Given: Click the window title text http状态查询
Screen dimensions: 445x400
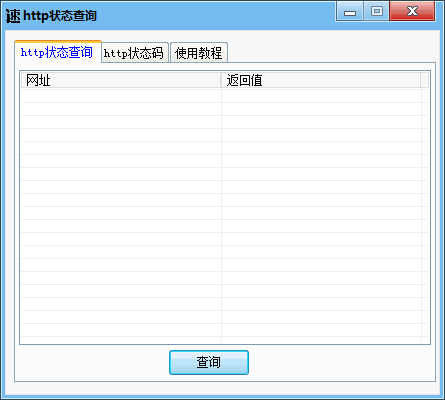Looking at the screenshot, I should coord(60,16).
